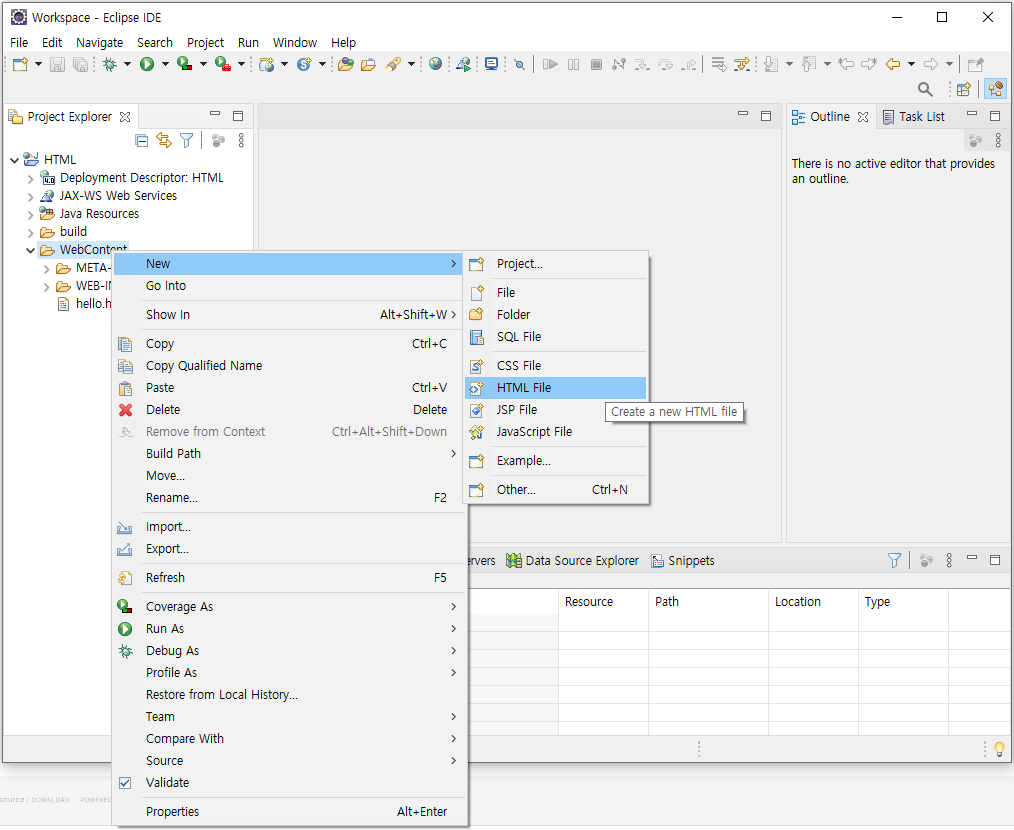This screenshot has height=830, width=1014.
Task: Click the Back navigation yellow arrow
Action: (x=893, y=63)
